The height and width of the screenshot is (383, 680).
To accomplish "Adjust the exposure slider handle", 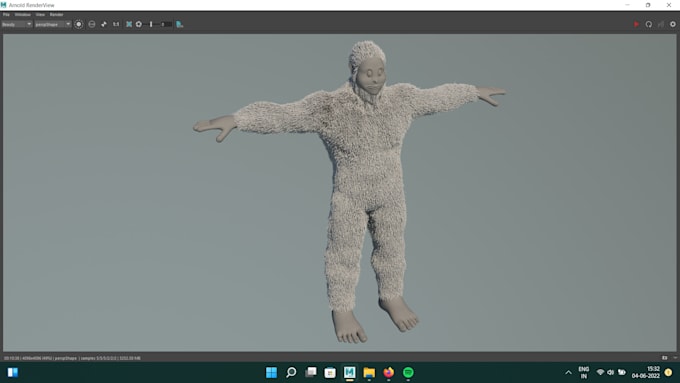I will 151,24.
